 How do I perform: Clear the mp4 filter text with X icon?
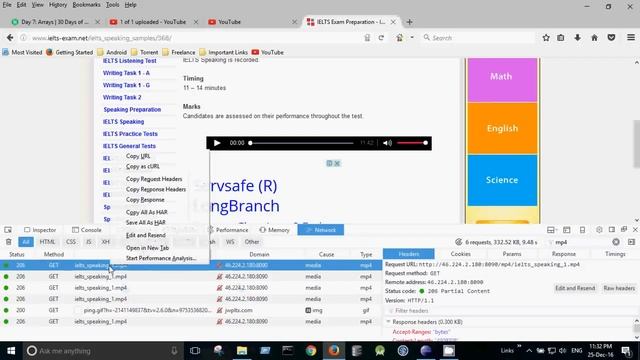[x=616, y=242]
